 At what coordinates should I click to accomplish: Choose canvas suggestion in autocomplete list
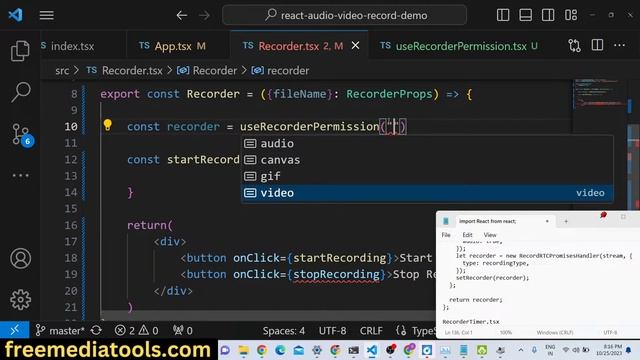[427, 160]
